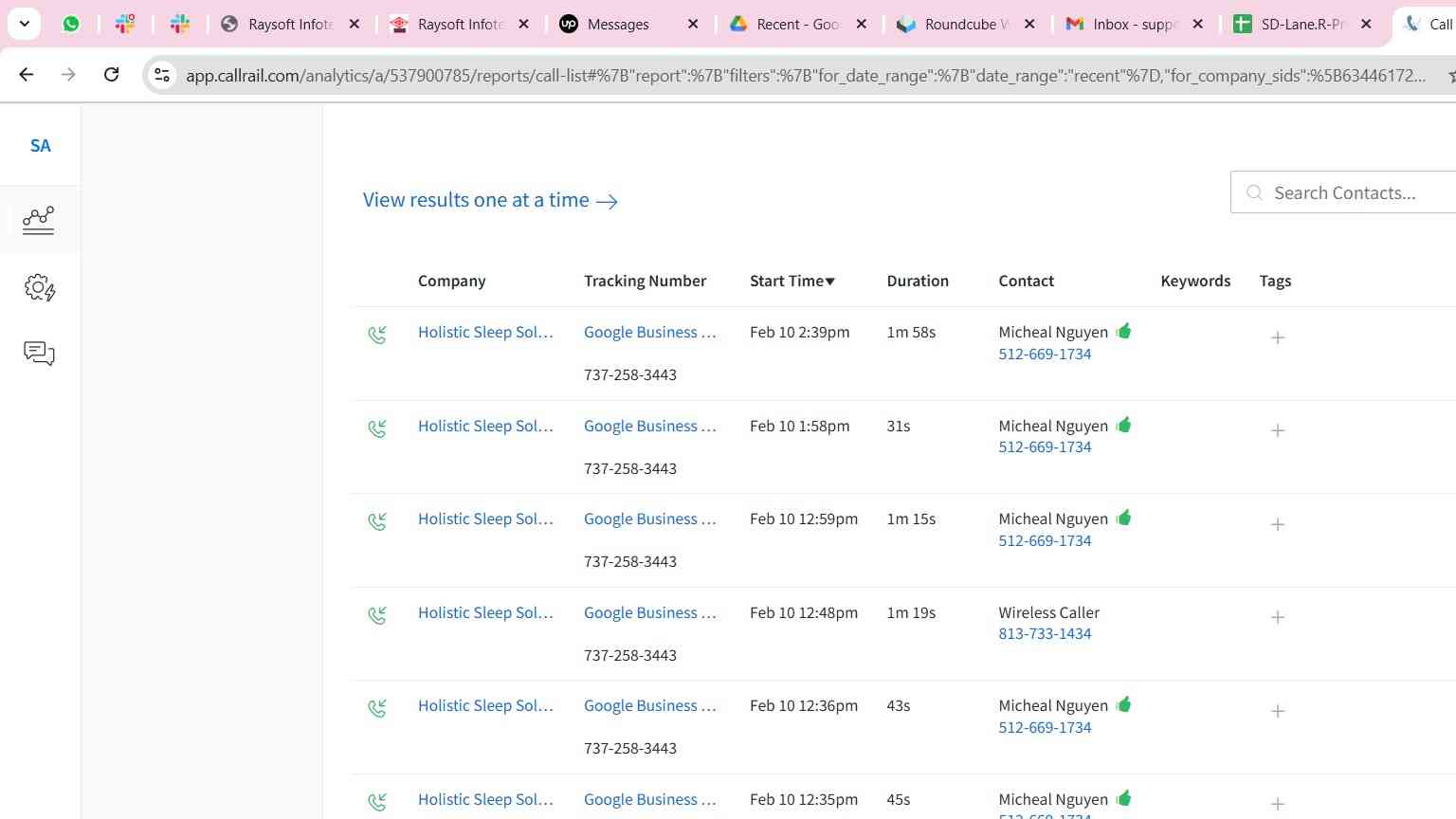Click the Contact column header

[1027, 281]
